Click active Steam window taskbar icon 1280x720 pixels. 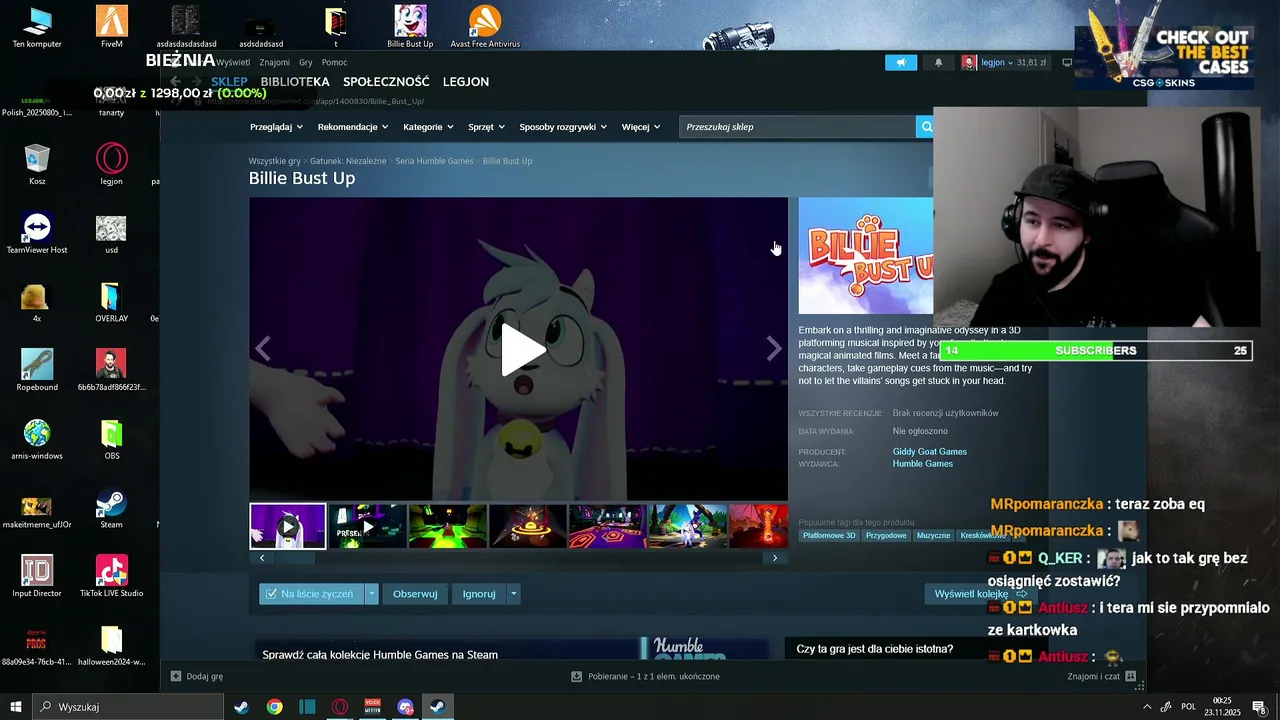tap(438, 707)
